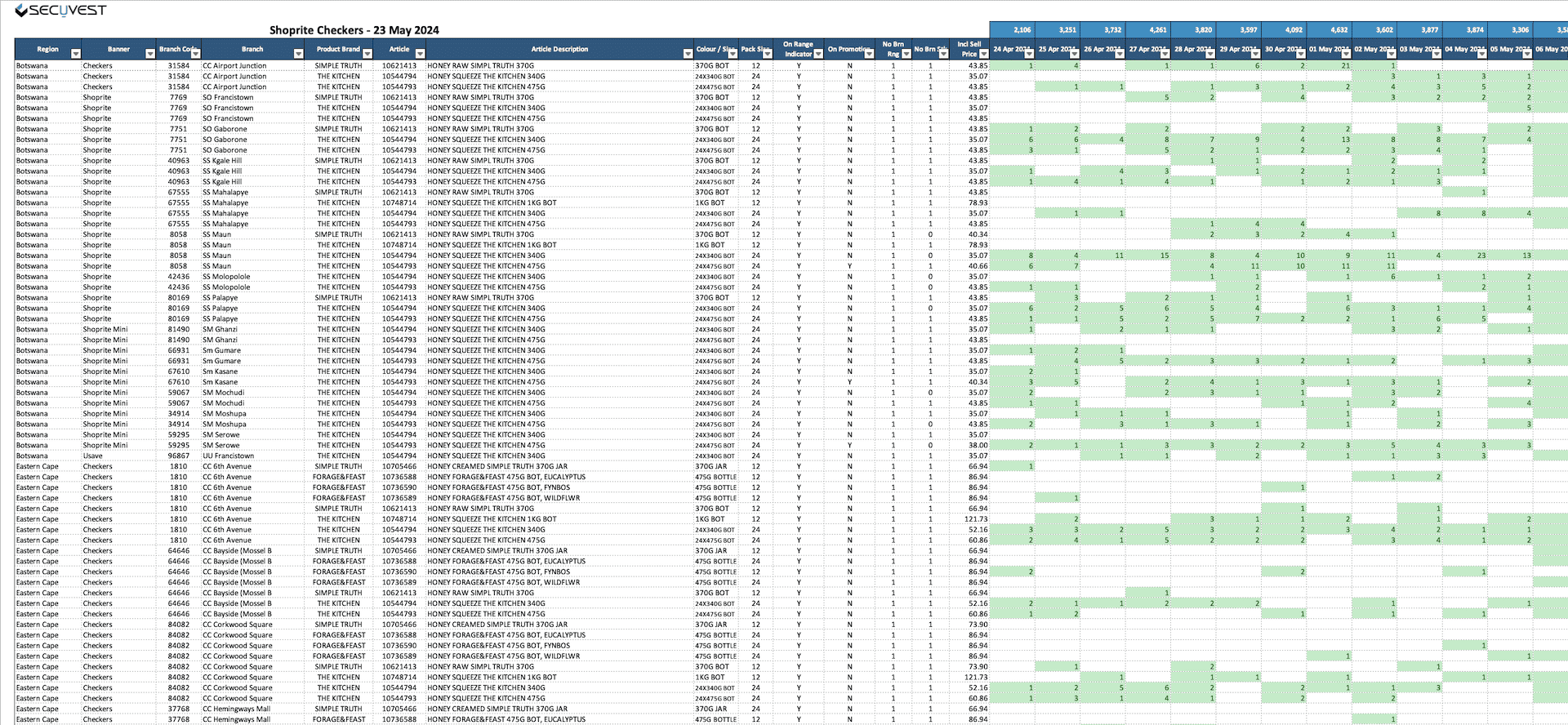
Task: Open the 25 Apr column filter dropdown
Action: click(x=1074, y=54)
